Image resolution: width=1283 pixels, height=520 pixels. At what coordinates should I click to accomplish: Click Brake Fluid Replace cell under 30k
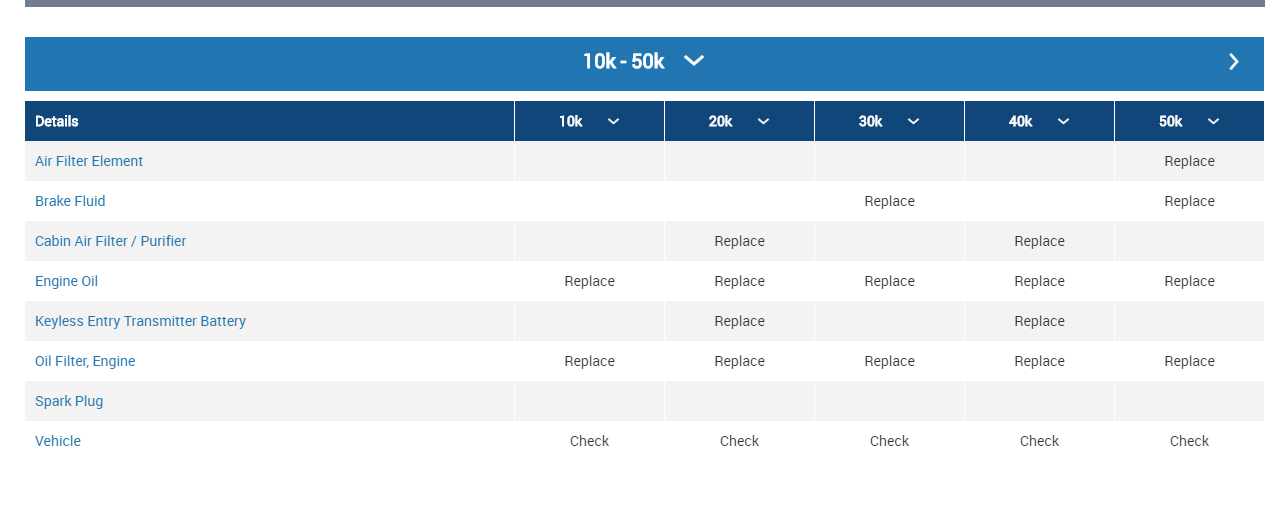[889, 201]
